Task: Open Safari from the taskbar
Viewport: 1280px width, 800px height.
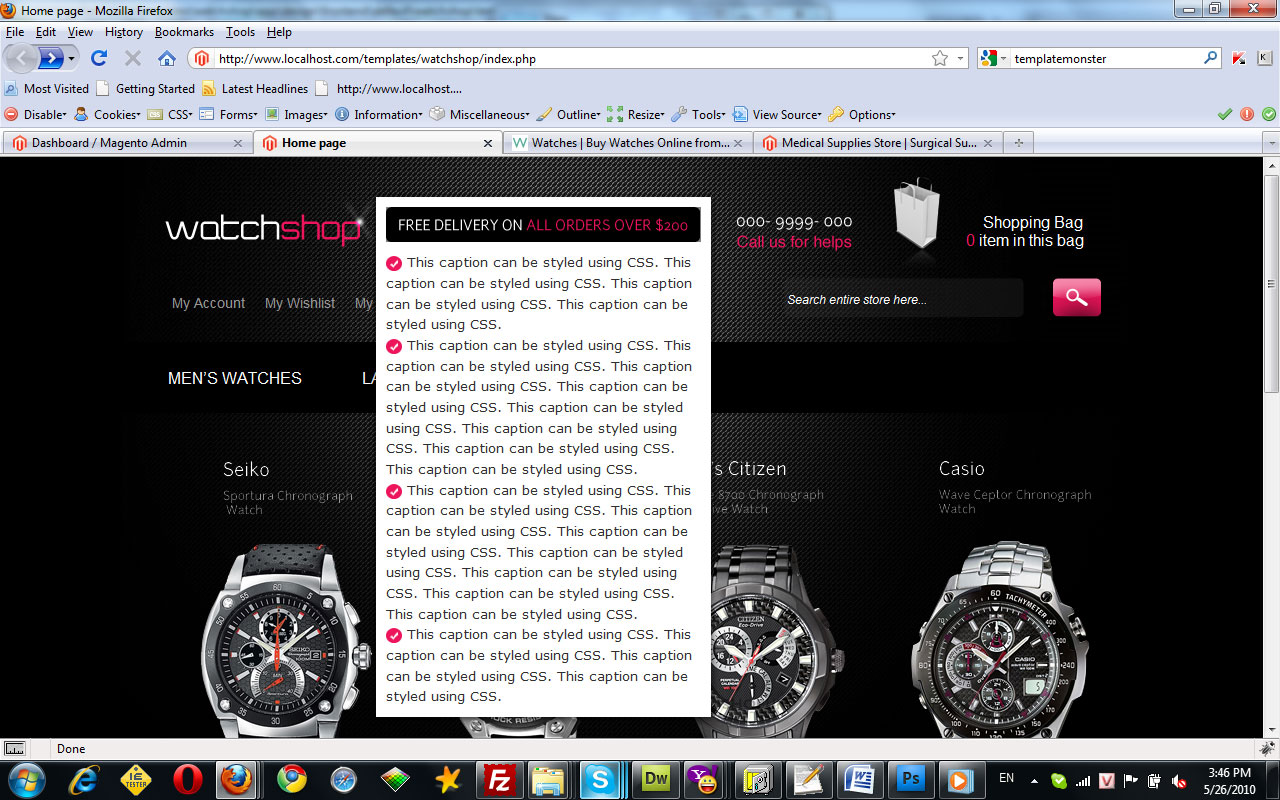Action: (343, 779)
